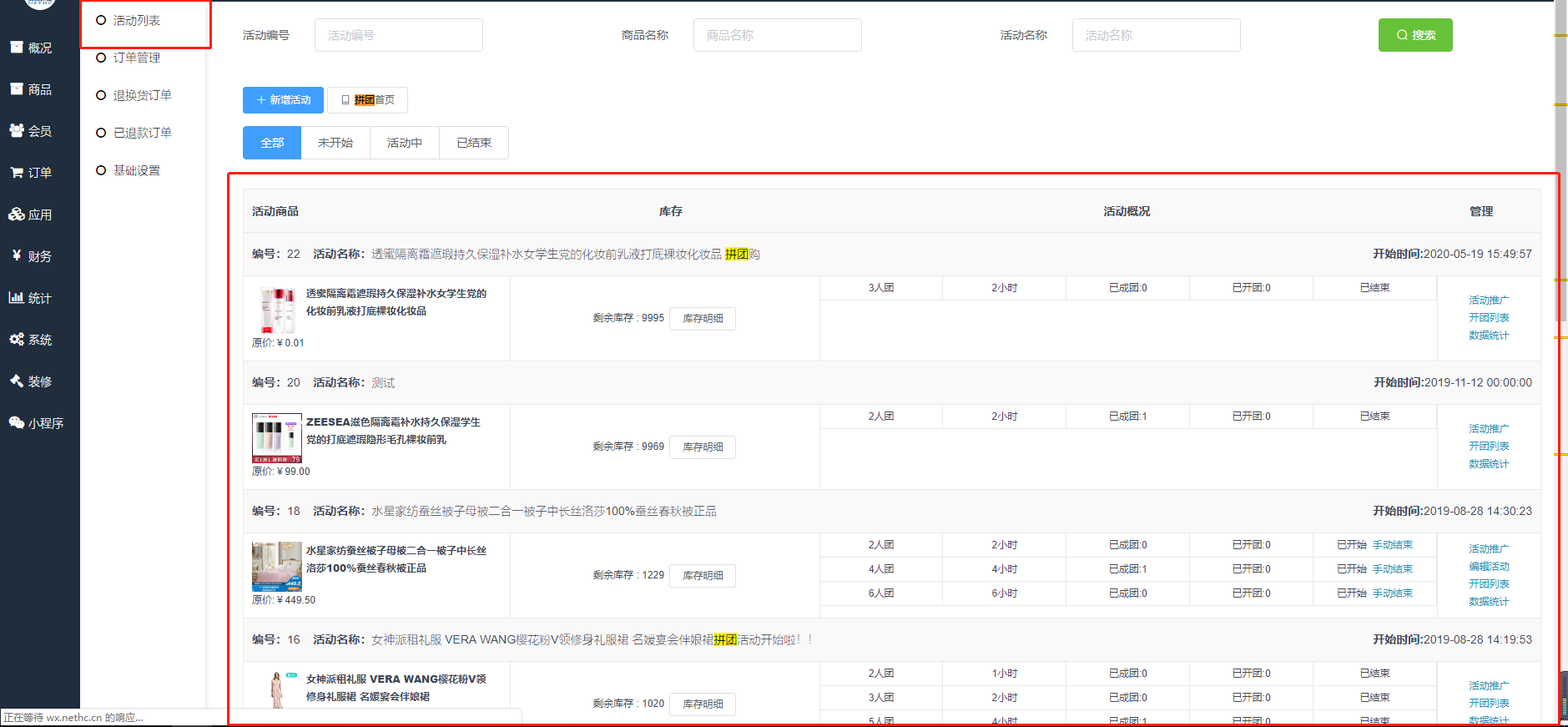1568x727 pixels.
Task: Click 手动结束 for the 4人团 row
Action: click(x=1393, y=569)
